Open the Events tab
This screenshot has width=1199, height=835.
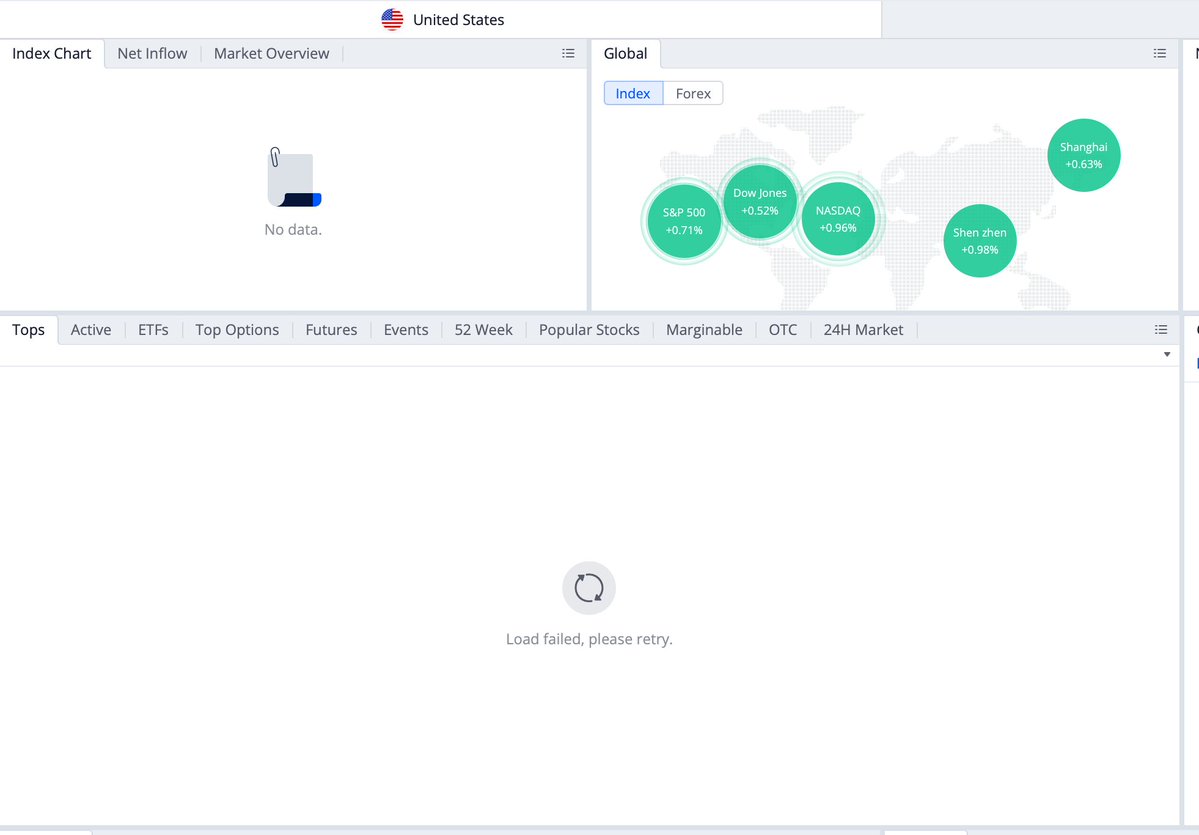[406, 330]
